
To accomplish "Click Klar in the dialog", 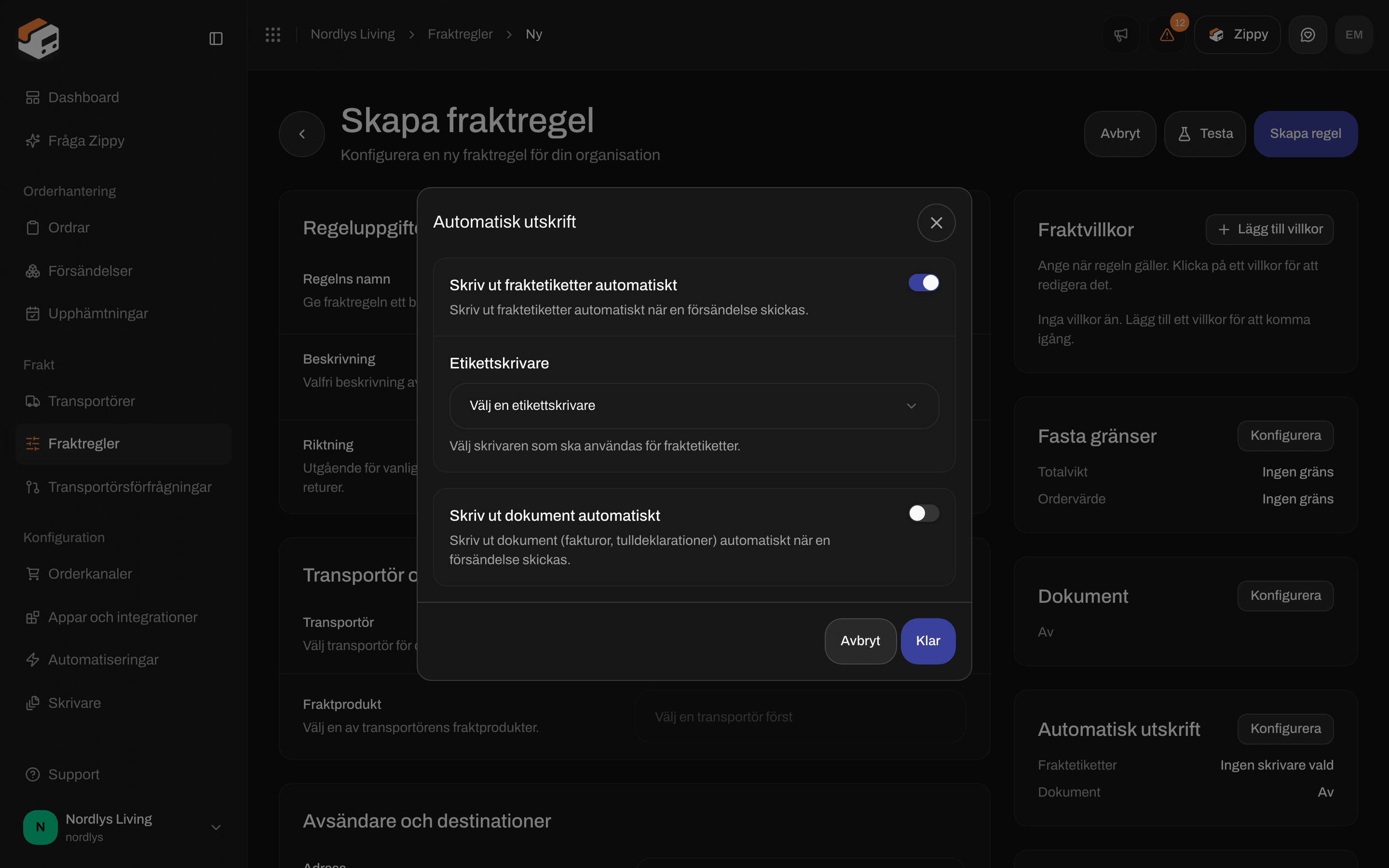I will [927, 641].
